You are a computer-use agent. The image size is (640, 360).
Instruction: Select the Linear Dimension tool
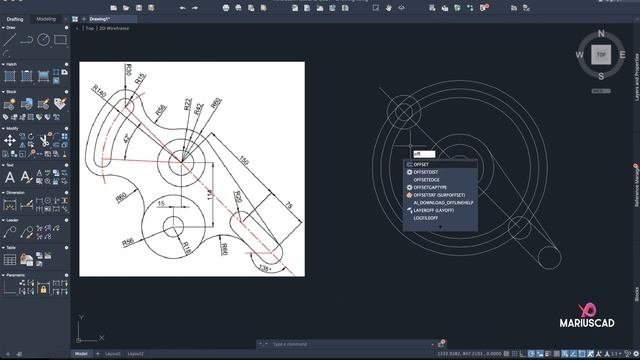10,205
